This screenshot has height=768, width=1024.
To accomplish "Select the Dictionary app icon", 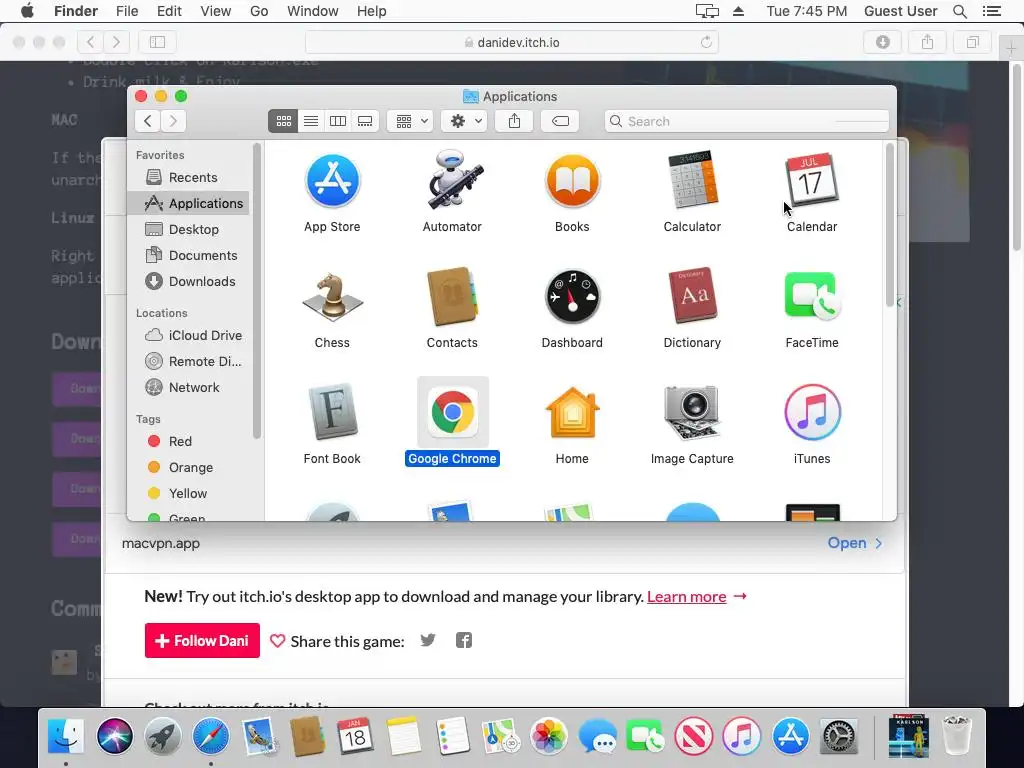I will coord(692,297).
